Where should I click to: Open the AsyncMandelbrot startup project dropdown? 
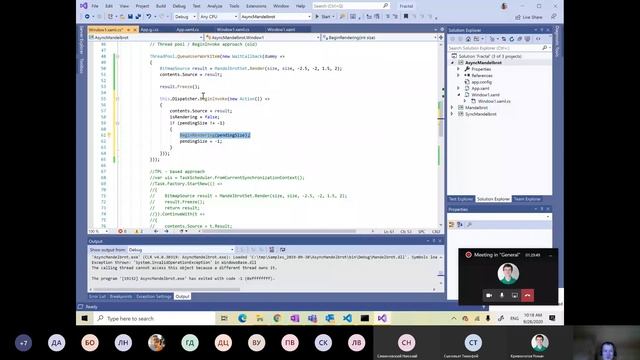tap(276, 17)
